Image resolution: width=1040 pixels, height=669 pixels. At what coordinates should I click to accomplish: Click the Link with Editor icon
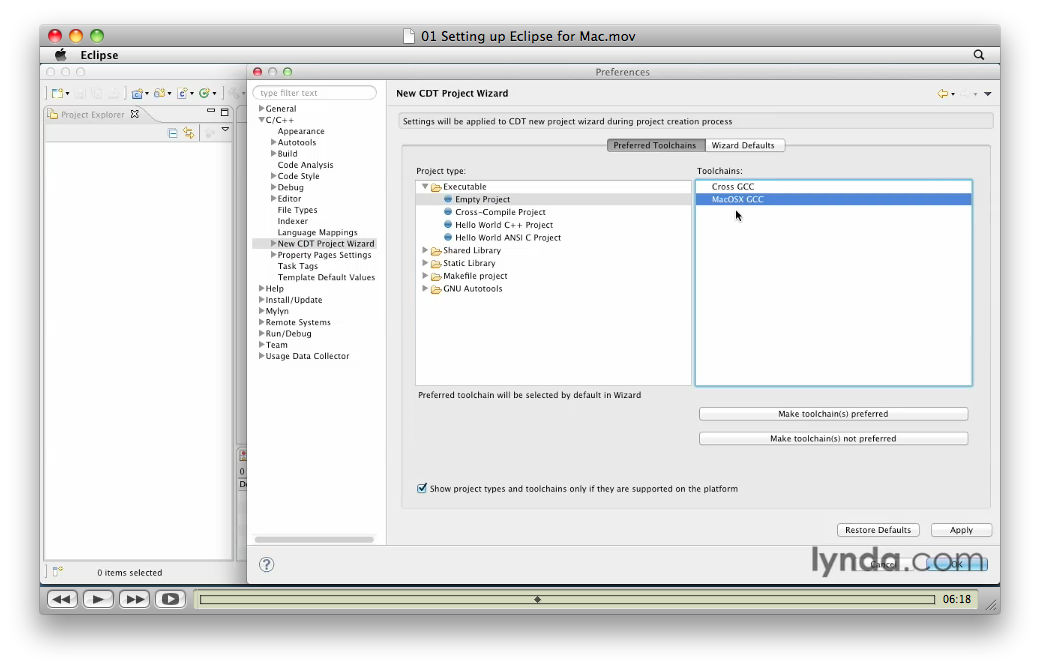(x=189, y=133)
